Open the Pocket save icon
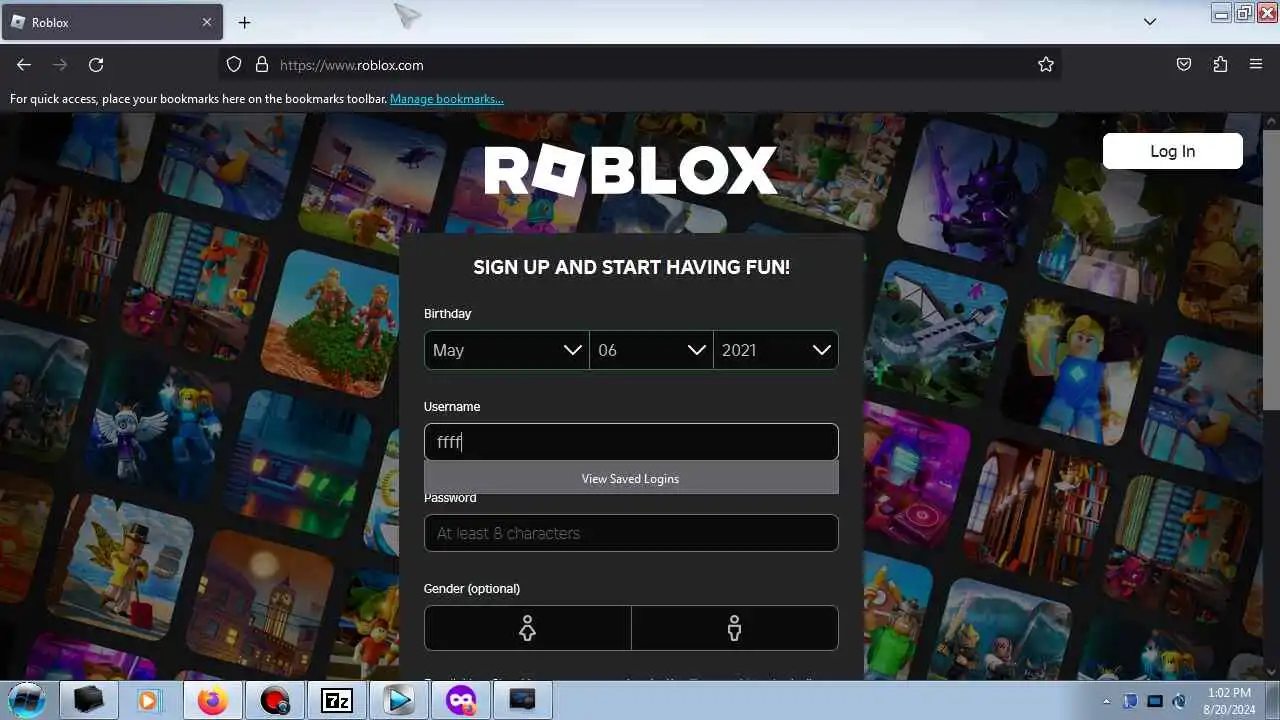 [1184, 65]
